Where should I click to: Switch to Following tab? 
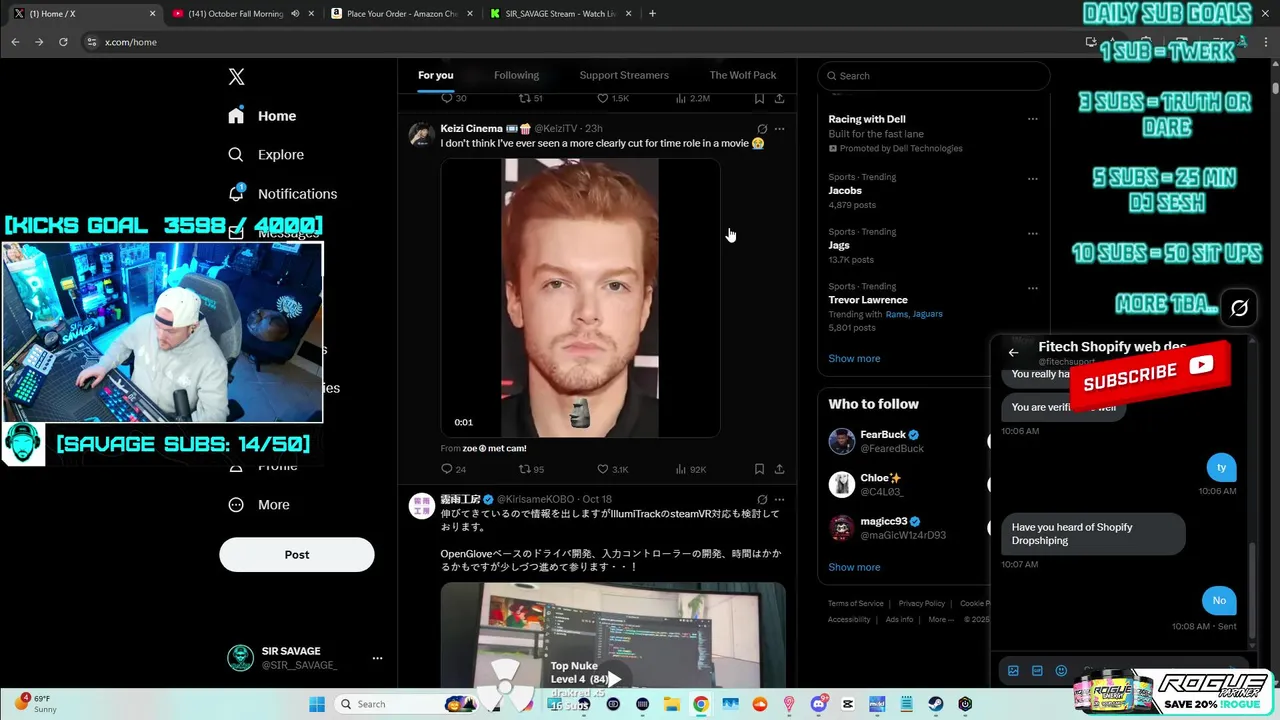click(x=516, y=75)
